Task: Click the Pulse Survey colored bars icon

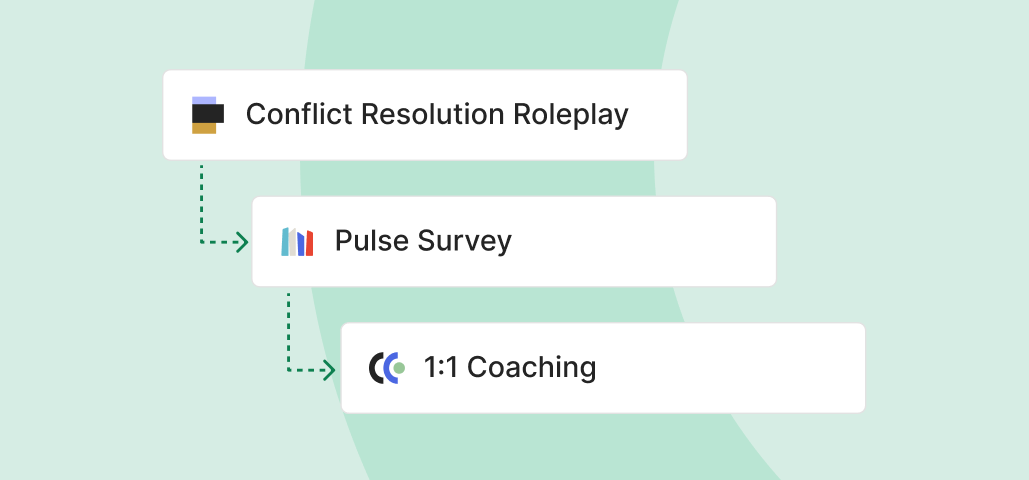Action: coord(297,242)
